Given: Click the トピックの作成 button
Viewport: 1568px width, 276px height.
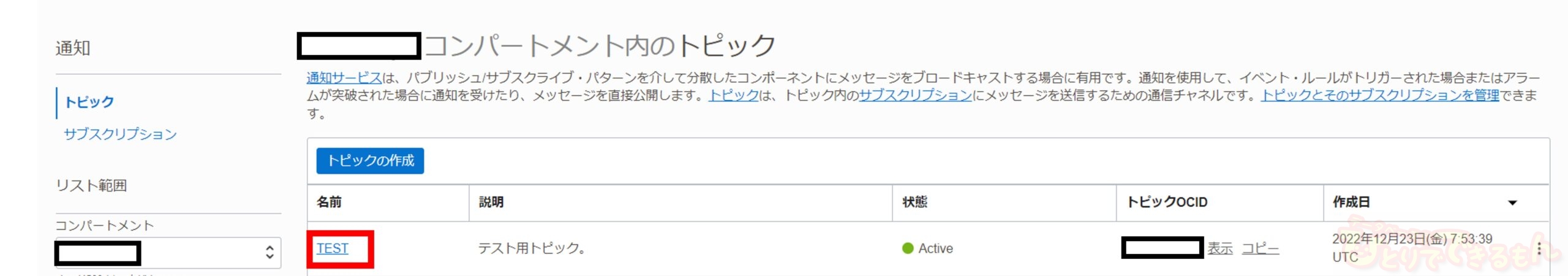Looking at the screenshot, I should [x=370, y=161].
